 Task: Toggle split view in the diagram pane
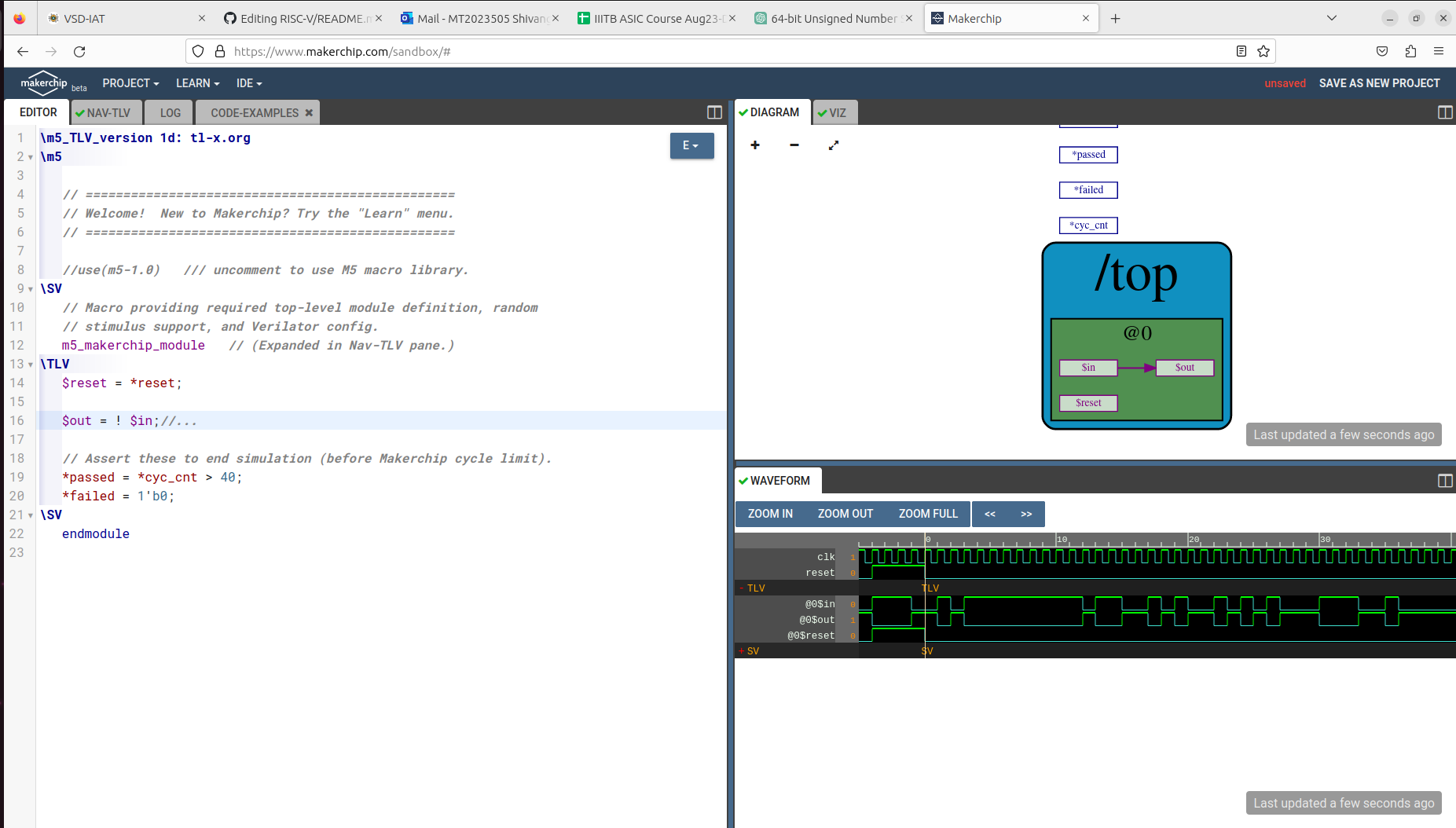coord(1446,112)
